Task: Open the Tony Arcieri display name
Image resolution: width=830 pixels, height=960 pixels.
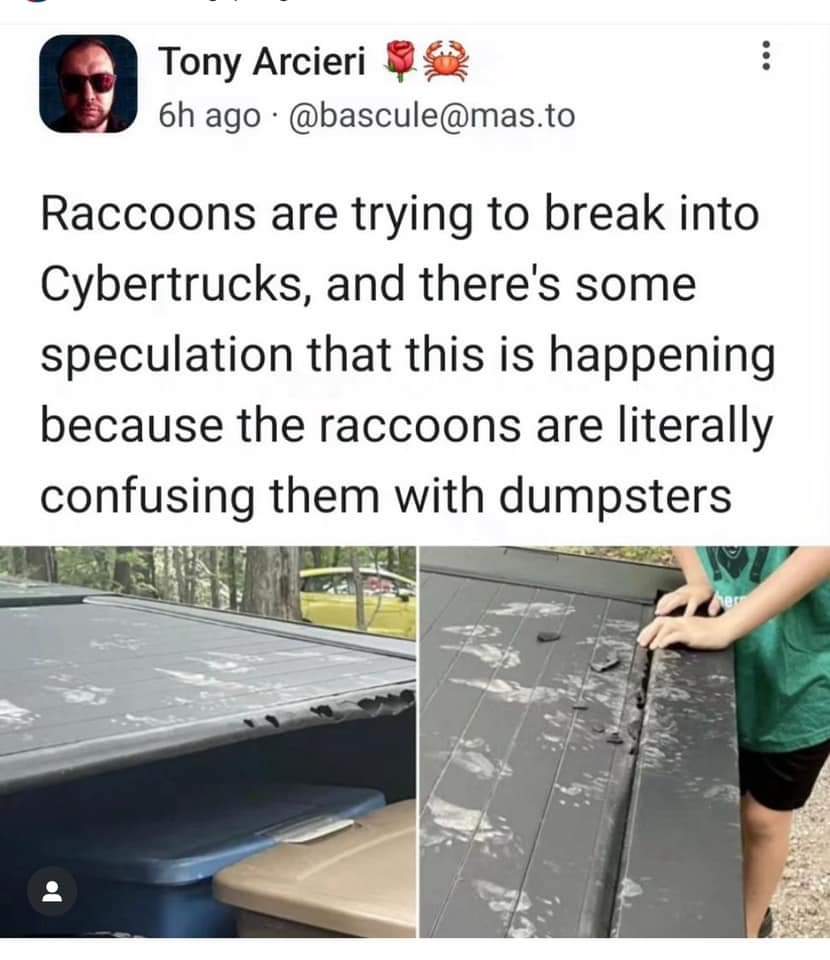Action: coord(263,61)
